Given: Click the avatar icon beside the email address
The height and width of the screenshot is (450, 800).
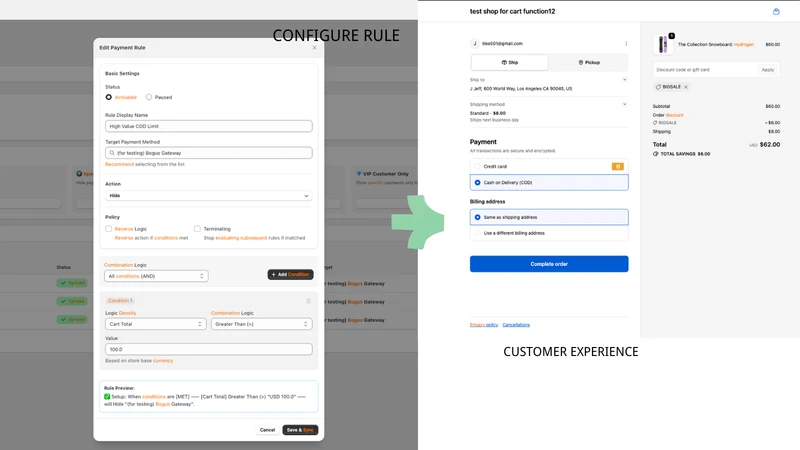Looking at the screenshot, I should [x=474, y=43].
